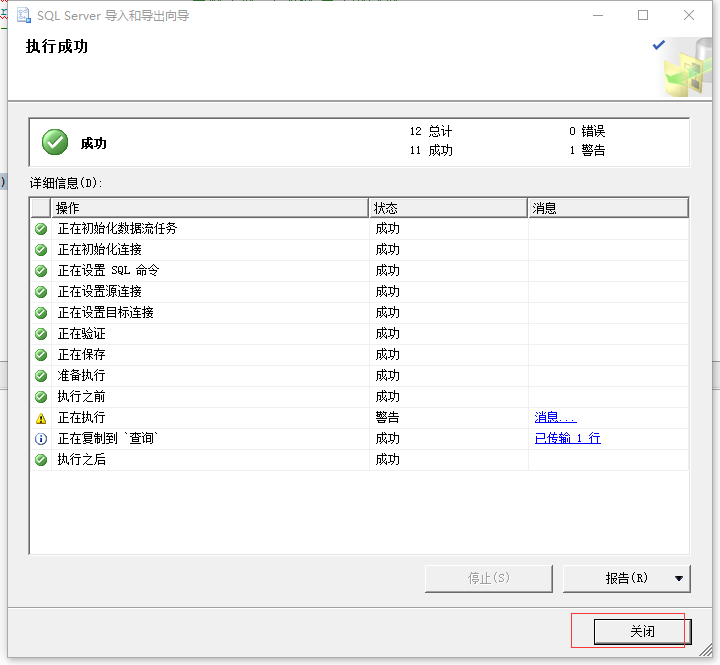Click the success icon beside 正在保存
720x665 pixels.
41,355
